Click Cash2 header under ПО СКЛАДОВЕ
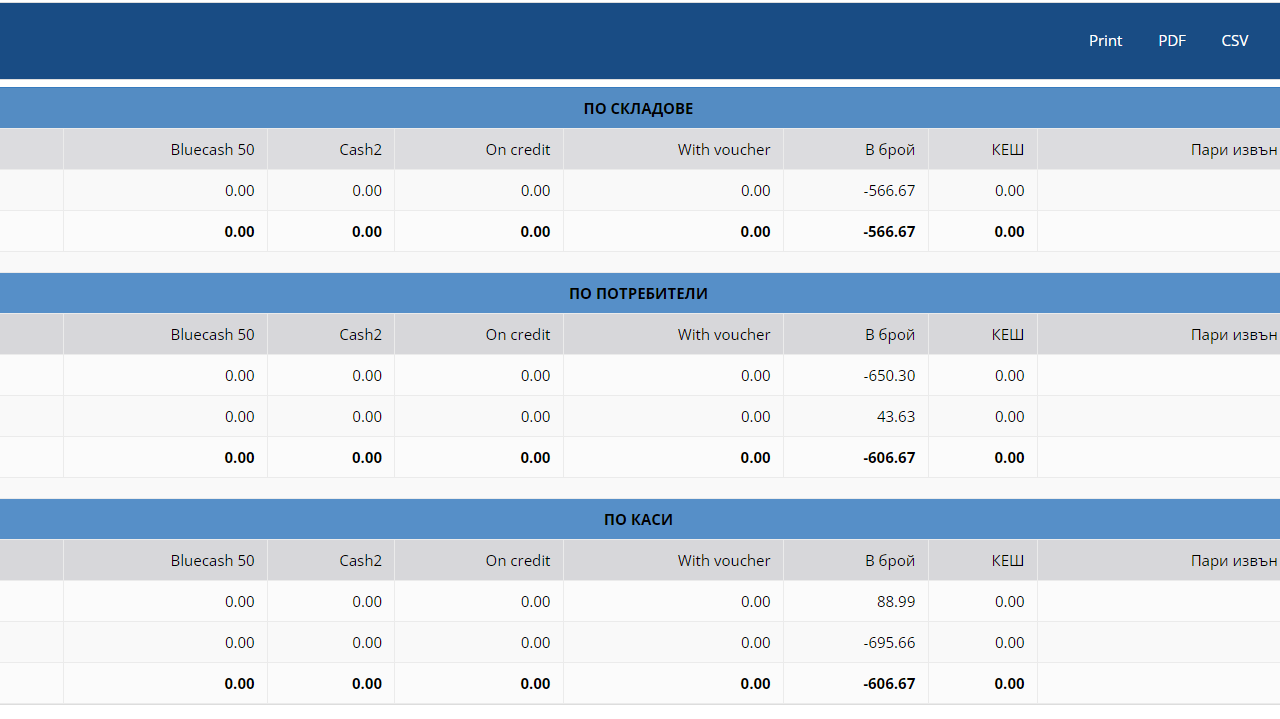This screenshot has width=1280, height=719. point(360,150)
